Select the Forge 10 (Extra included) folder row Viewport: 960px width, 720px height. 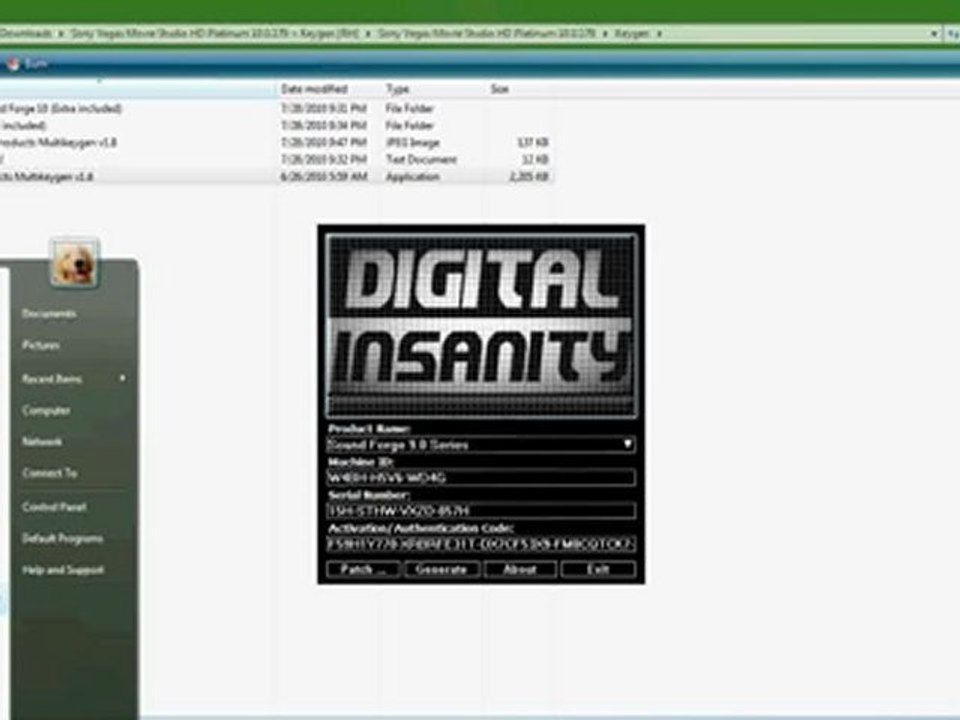click(276, 108)
